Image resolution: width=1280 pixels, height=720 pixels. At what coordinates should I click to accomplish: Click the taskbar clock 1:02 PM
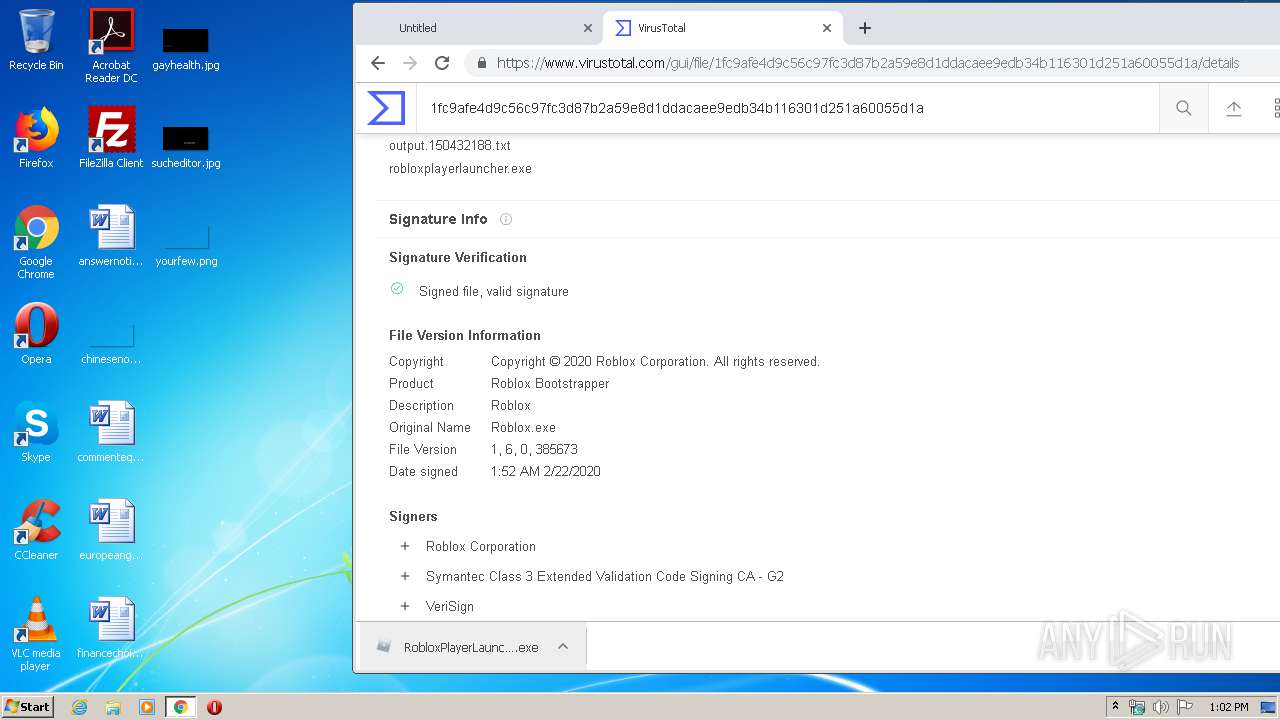(x=1228, y=707)
